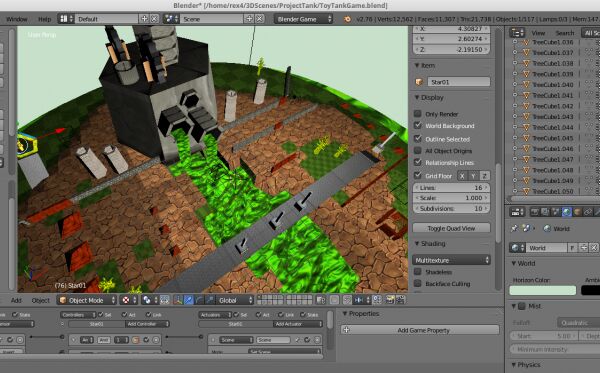Select the Blender Game engine dropdown
The image size is (600, 373).
(x=303, y=19)
